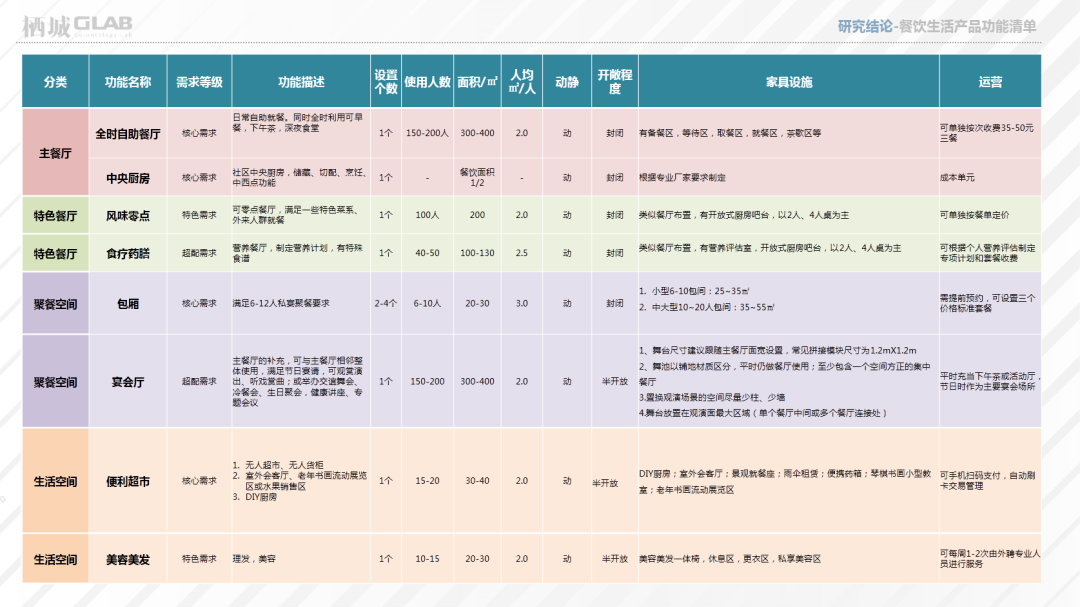1080x607 pixels.
Task: Select the slide title 研究结论-餐饮生活产品功能清单
Action: [x=937, y=27]
